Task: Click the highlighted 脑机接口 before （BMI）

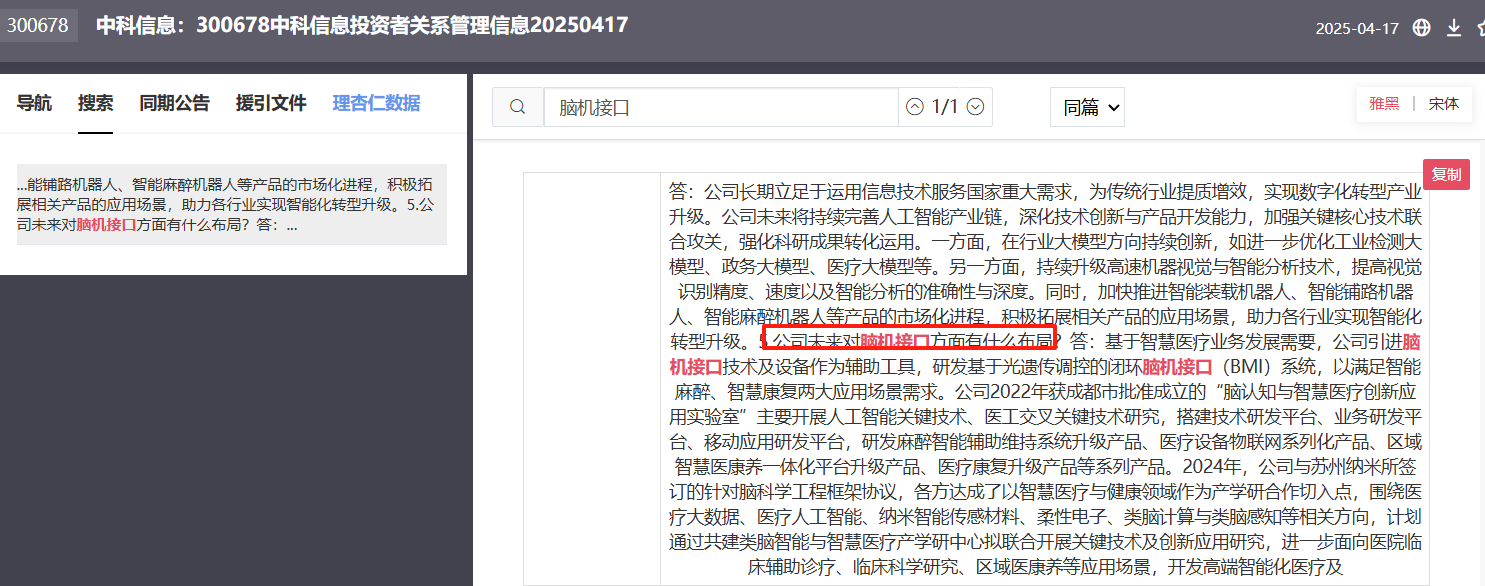Action: [1177, 367]
